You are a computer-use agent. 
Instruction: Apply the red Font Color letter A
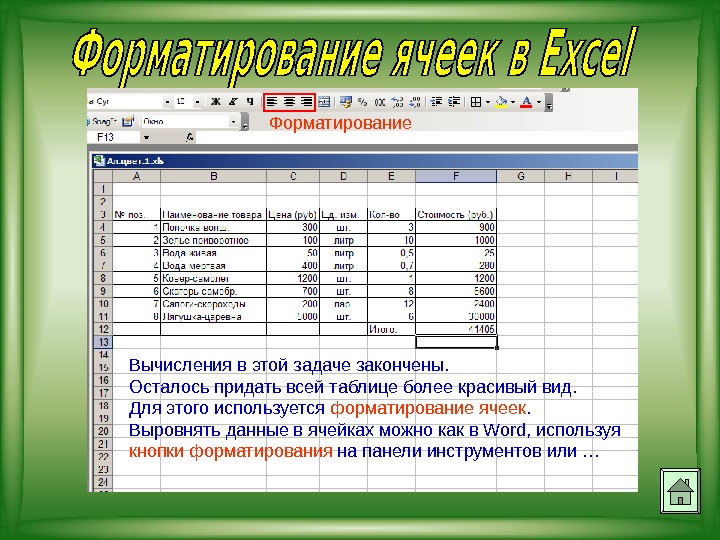[527, 102]
